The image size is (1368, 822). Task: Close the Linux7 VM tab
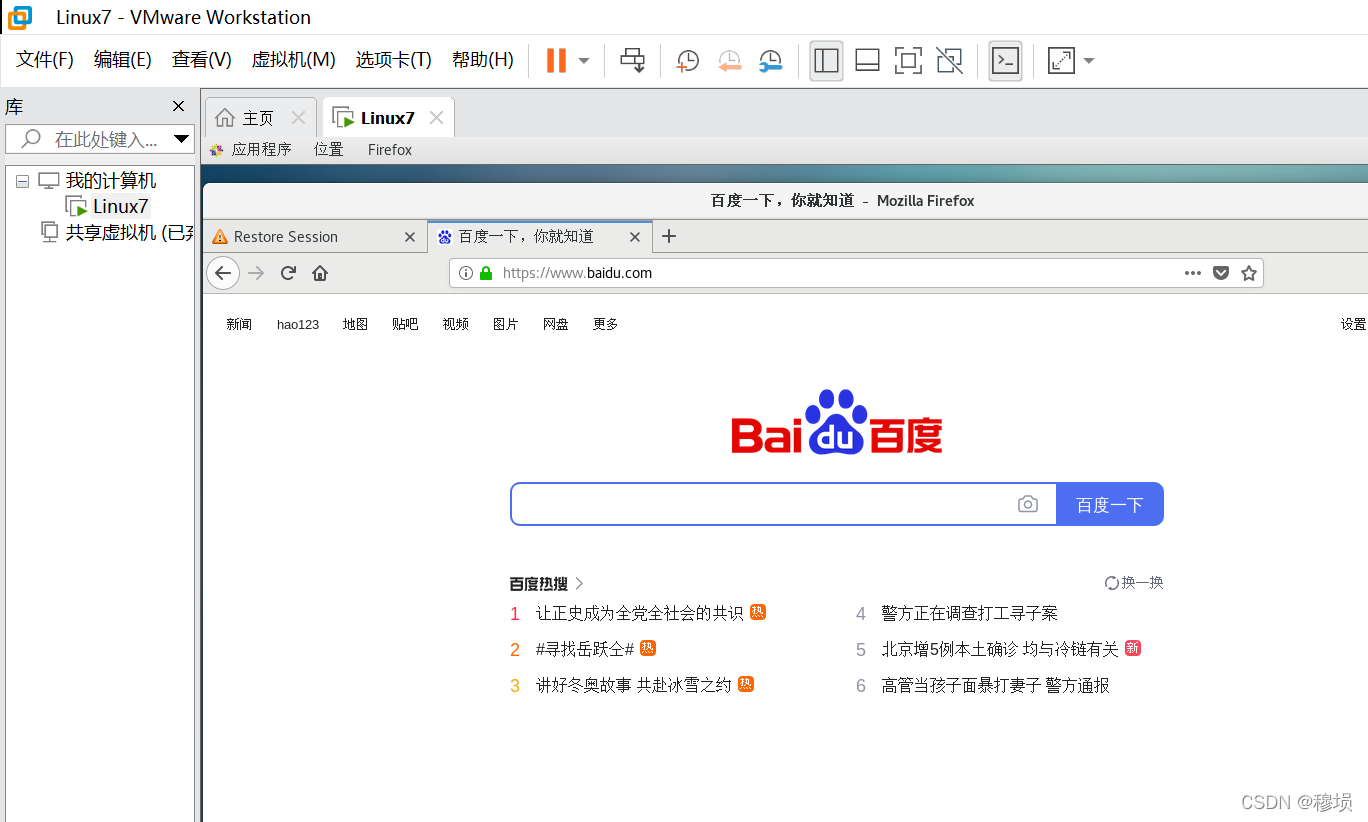[436, 118]
